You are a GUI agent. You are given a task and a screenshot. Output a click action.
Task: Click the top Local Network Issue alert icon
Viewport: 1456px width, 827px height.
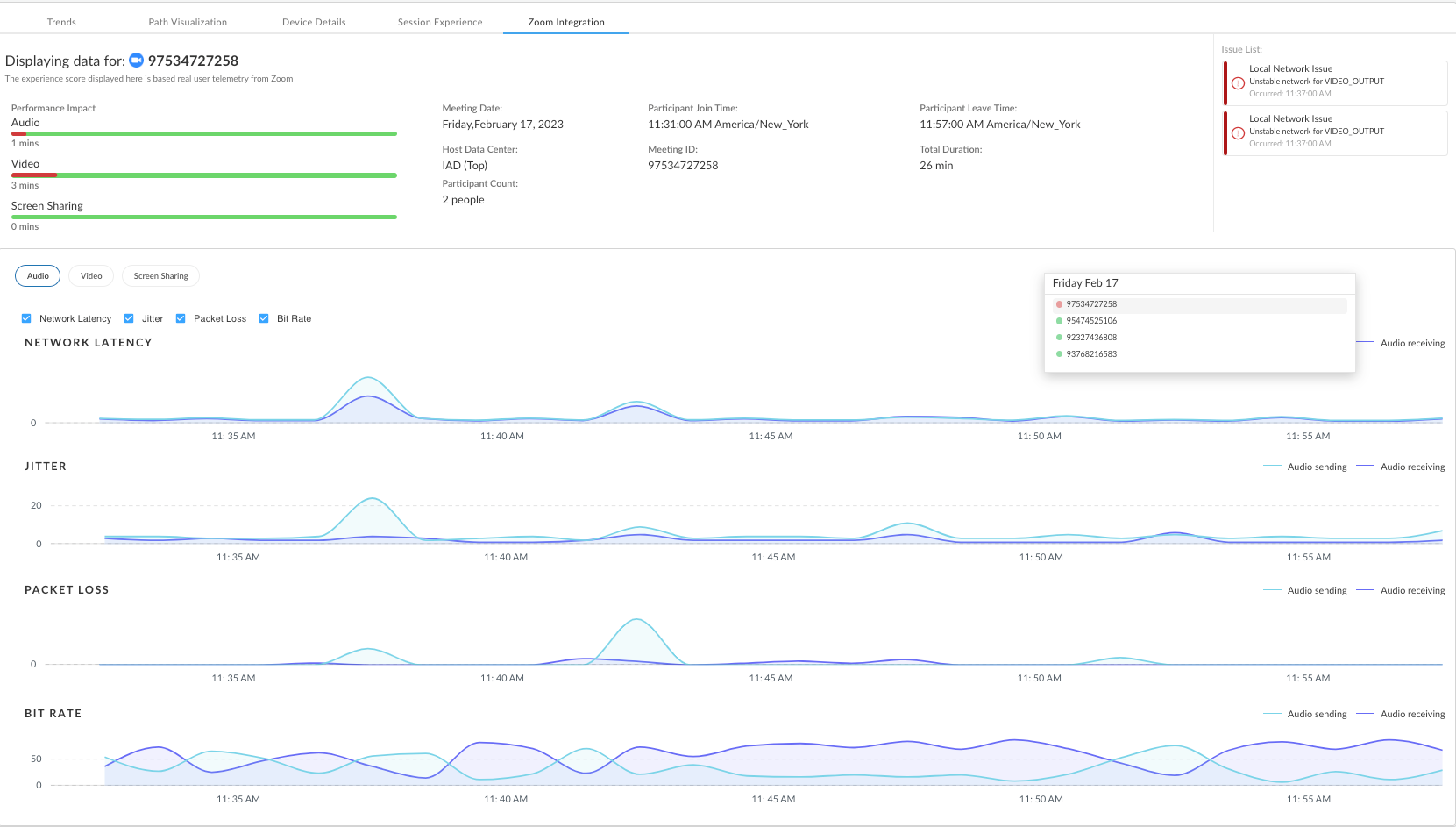1238,83
